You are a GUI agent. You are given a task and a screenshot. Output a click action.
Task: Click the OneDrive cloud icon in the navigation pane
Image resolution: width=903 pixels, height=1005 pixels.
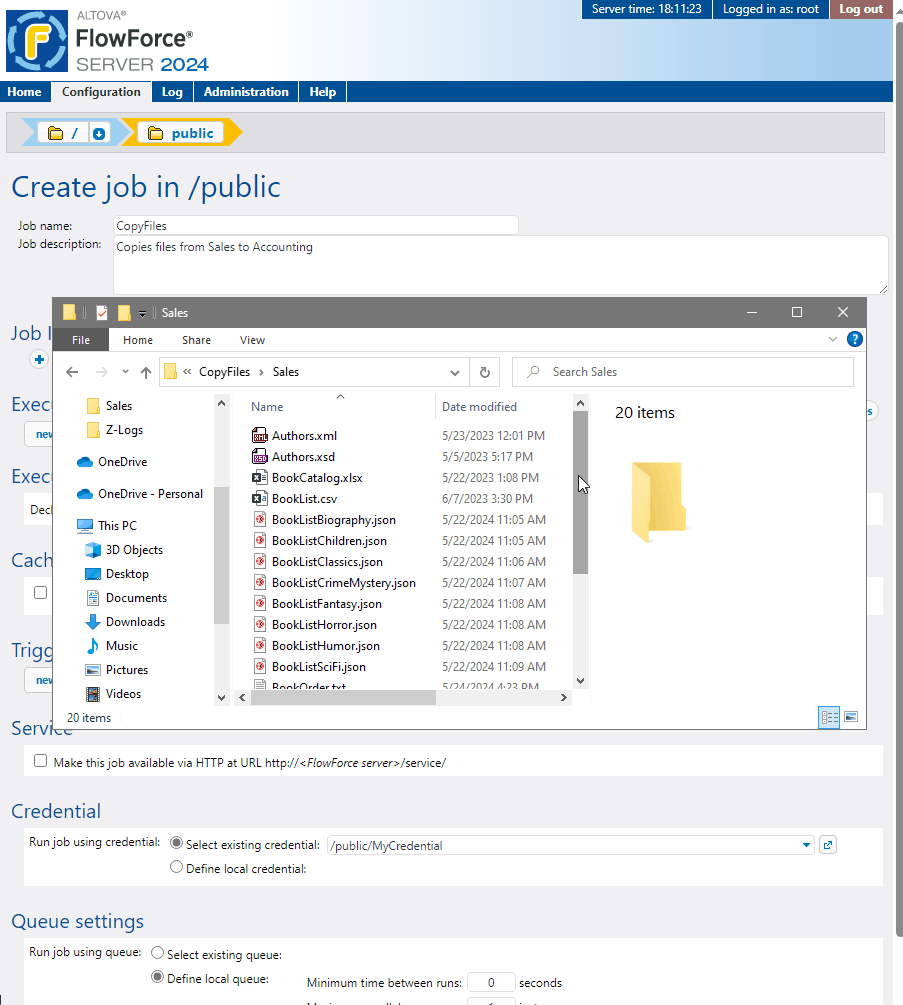coord(85,462)
